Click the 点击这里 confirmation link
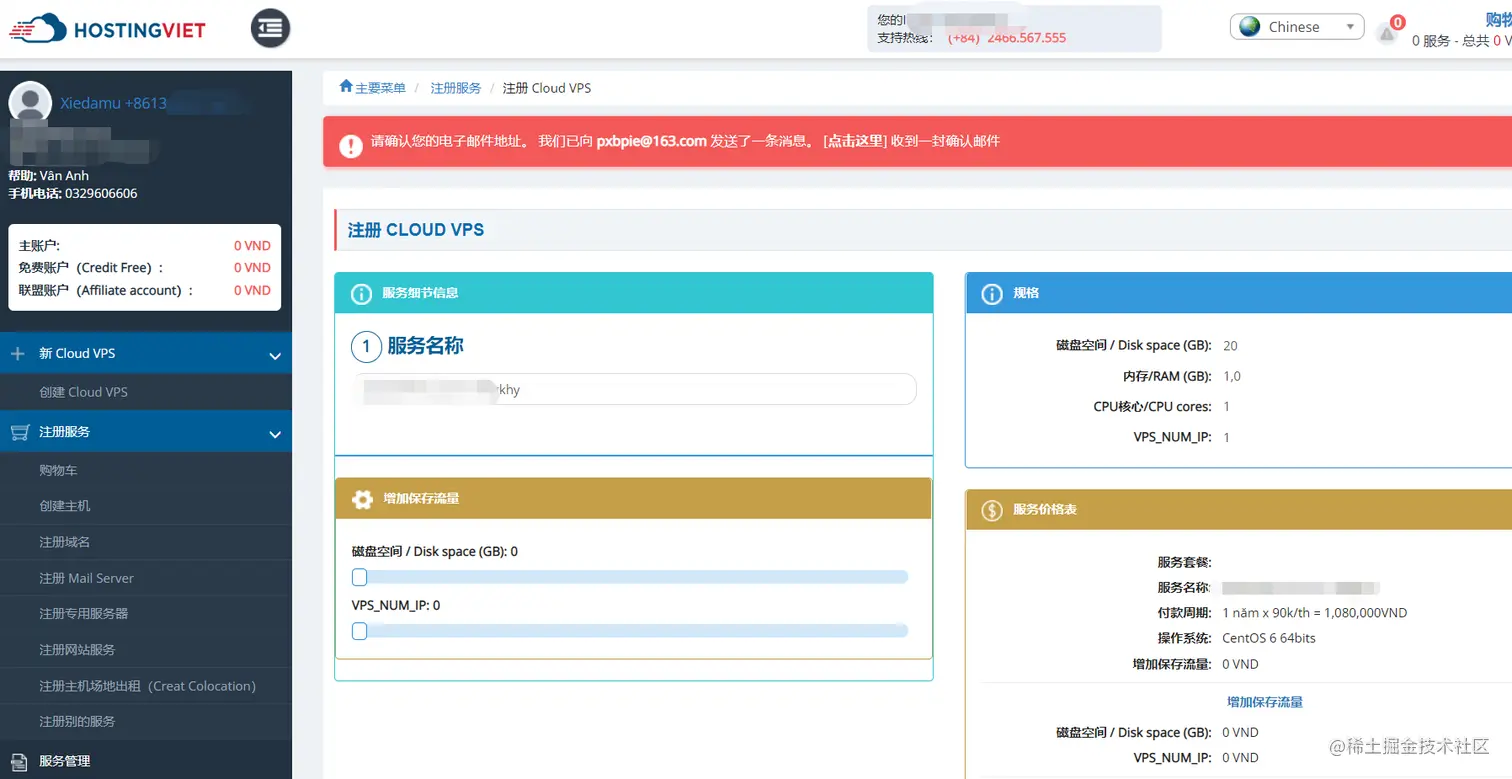The width and height of the screenshot is (1512, 779). coord(855,141)
